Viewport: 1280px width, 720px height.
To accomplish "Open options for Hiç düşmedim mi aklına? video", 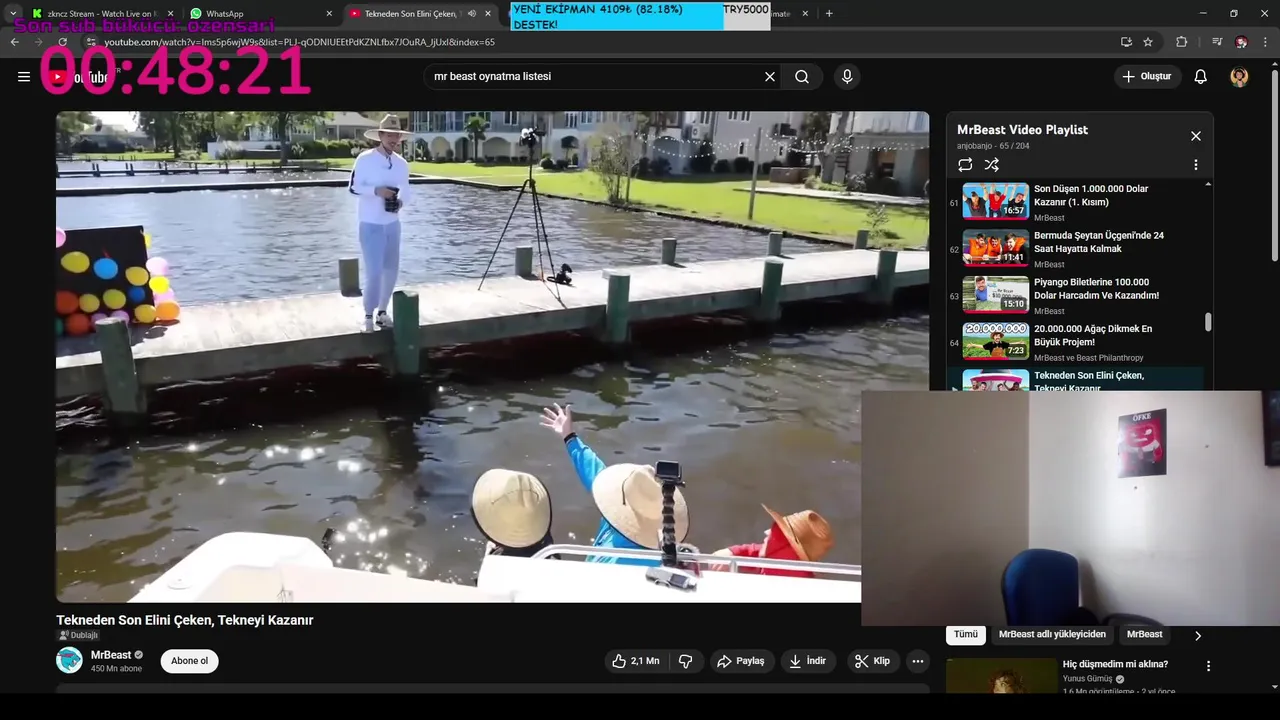I will 1208,666.
